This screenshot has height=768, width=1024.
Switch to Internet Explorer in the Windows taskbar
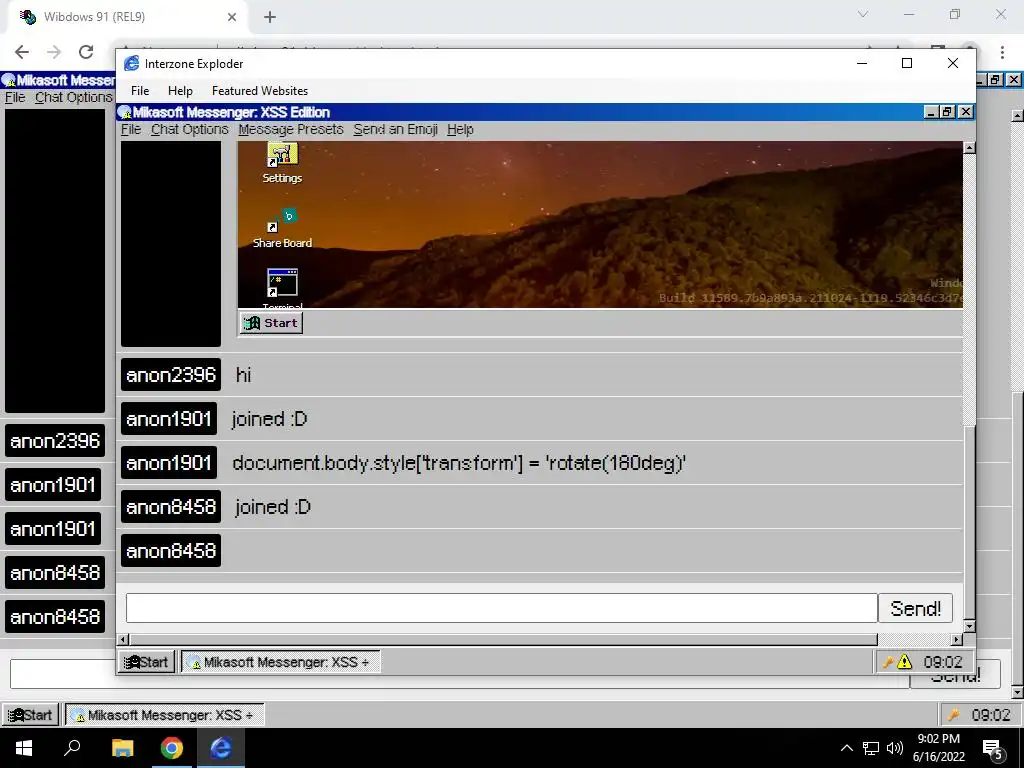[221, 748]
